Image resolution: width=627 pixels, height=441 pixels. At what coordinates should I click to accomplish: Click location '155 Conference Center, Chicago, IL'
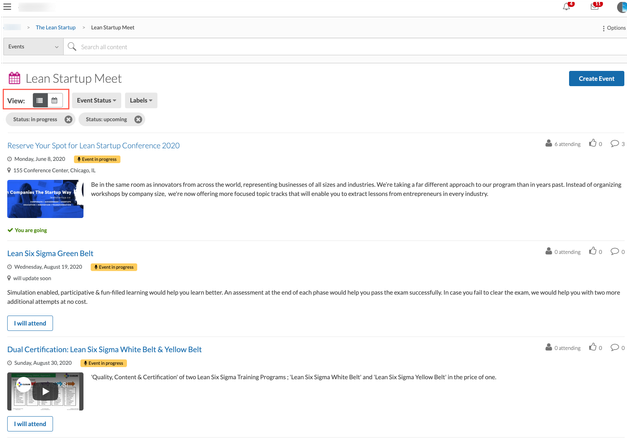[54, 171]
